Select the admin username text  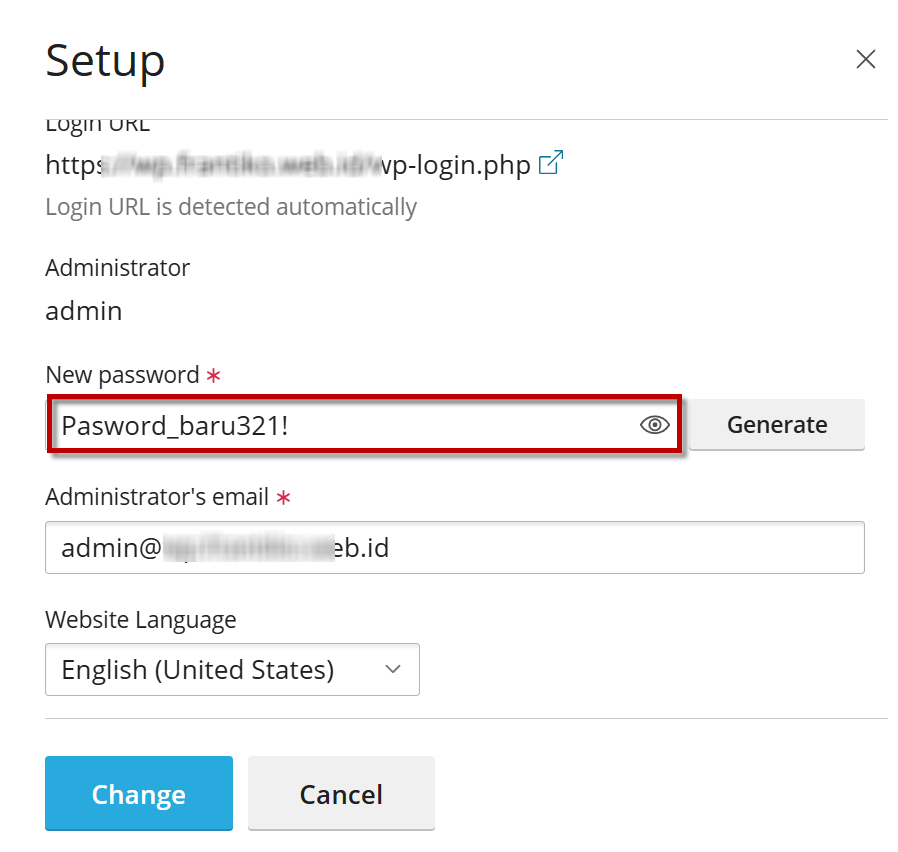click(84, 311)
